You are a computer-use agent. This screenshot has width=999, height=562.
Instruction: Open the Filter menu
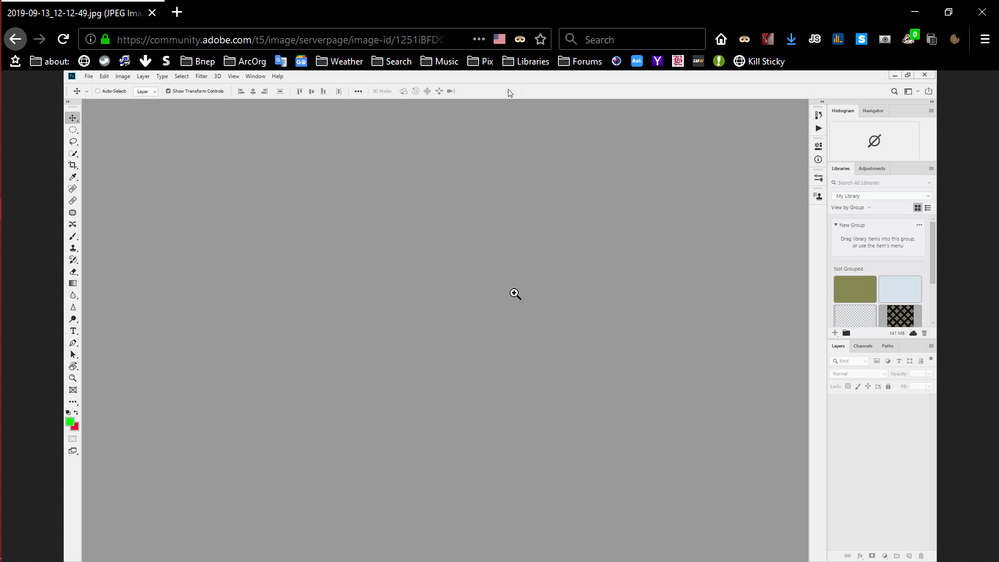pyautogui.click(x=201, y=76)
